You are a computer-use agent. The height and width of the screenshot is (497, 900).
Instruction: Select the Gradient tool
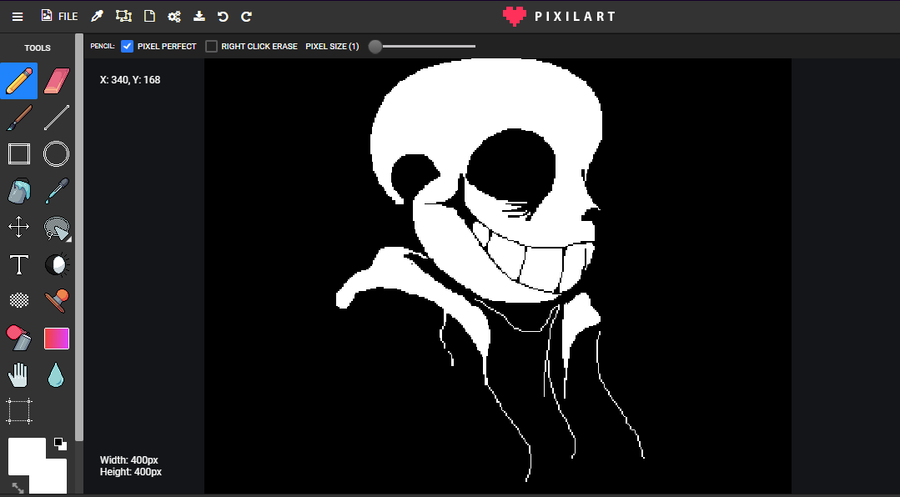[x=56, y=339]
